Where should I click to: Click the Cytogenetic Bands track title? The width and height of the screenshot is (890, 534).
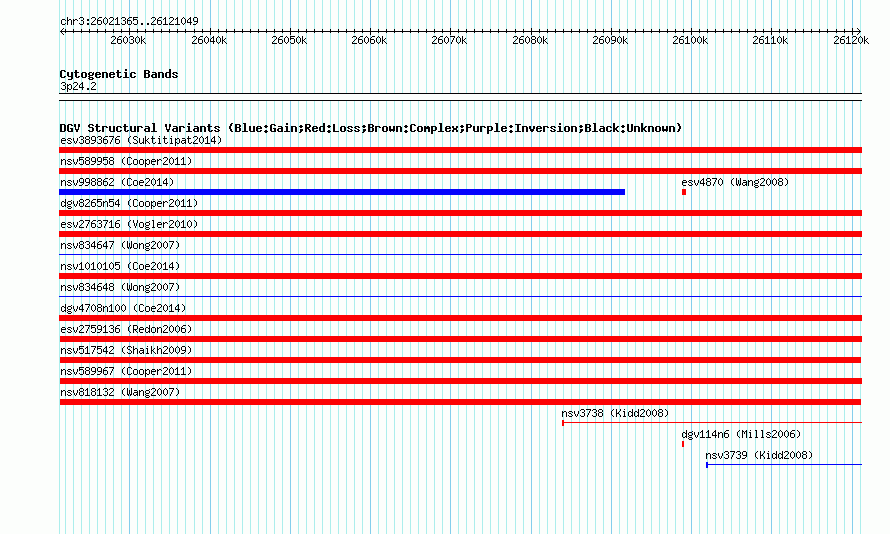(119, 74)
